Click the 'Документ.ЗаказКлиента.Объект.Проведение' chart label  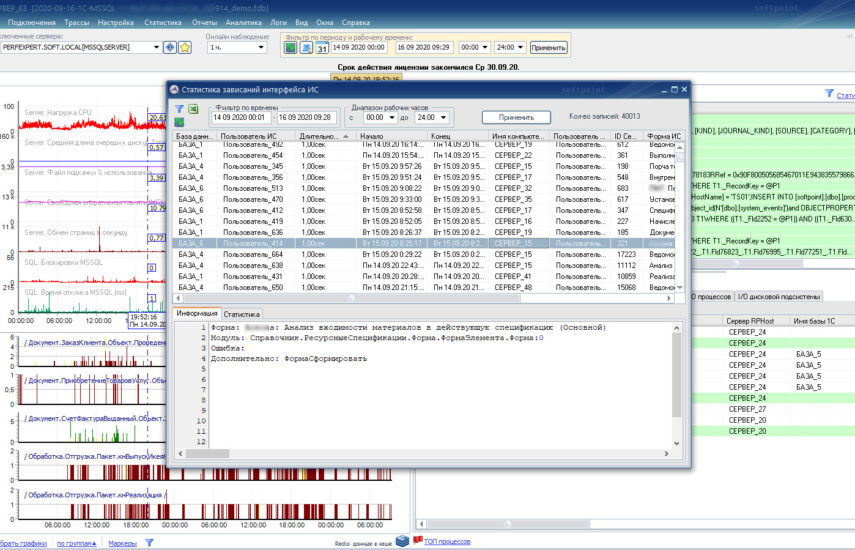[94, 342]
